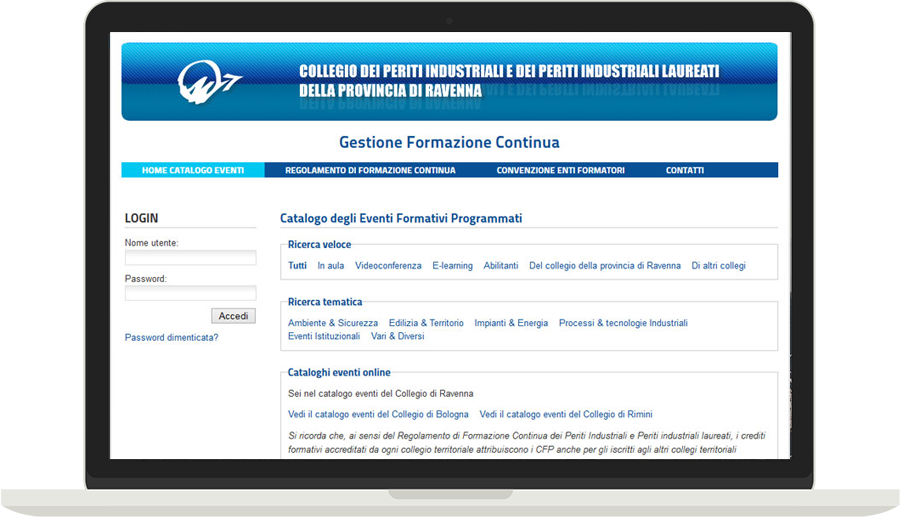Click the Collegio logo icon in header
Image resolution: width=900 pixels, height=517 pixels.
coord(210,82)
